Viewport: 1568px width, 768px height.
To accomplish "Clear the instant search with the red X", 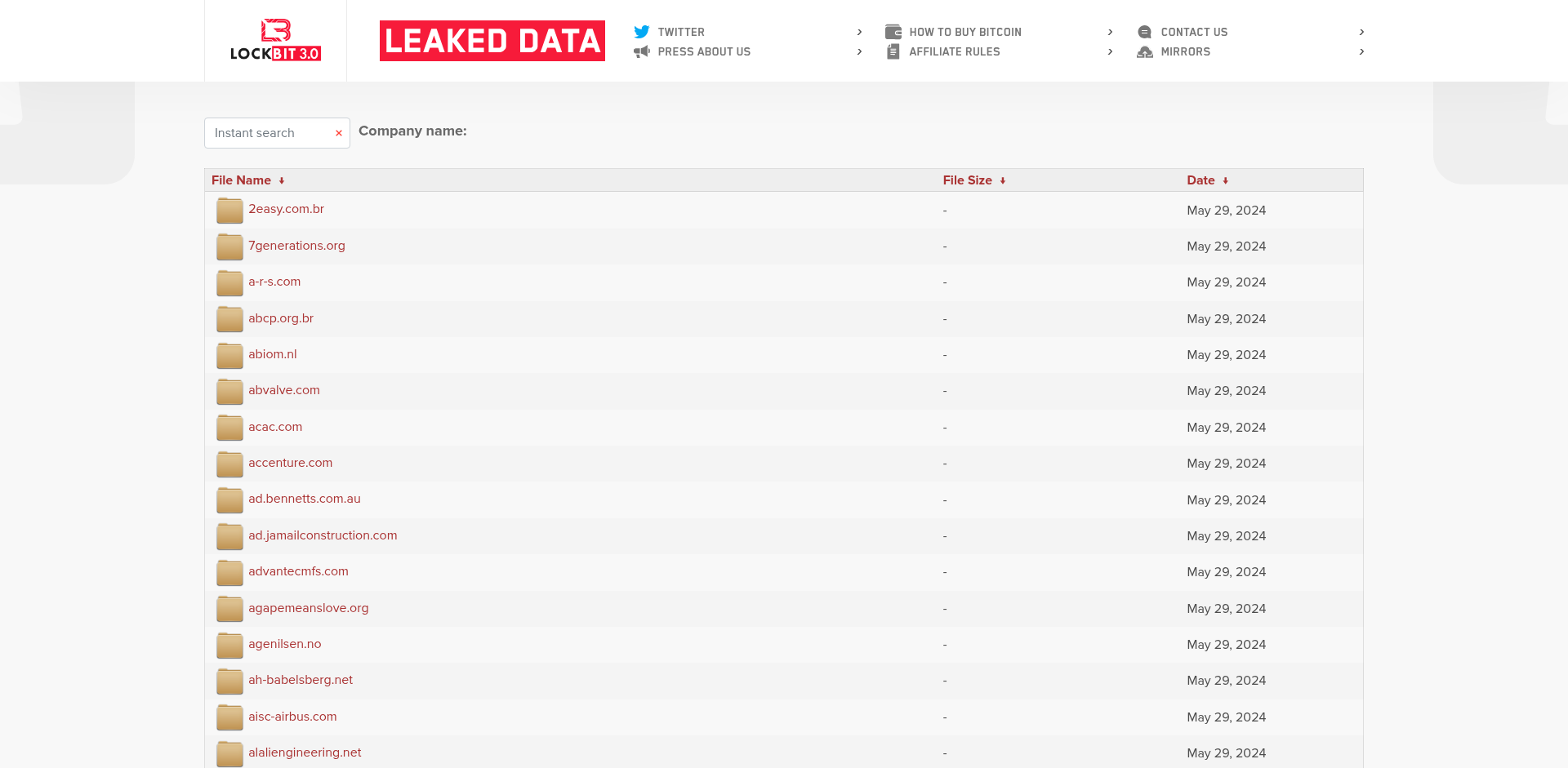I will [x=338, y=133].
